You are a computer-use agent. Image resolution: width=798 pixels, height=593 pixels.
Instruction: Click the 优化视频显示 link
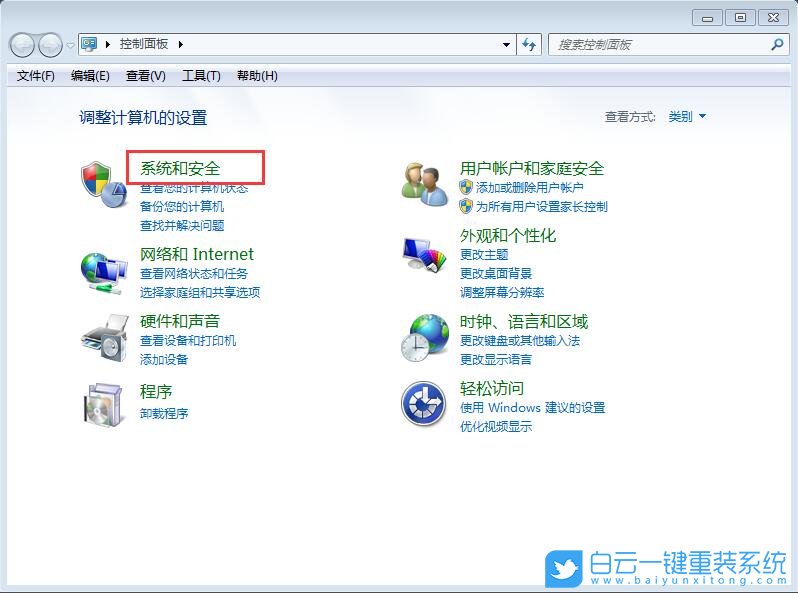click(496, 427)
